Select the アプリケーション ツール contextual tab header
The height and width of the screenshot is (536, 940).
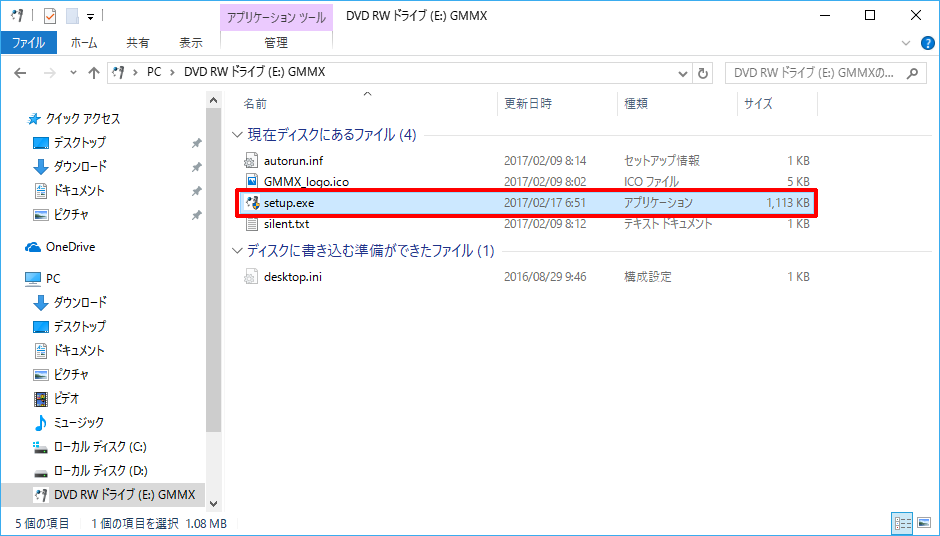click(276, 17)
